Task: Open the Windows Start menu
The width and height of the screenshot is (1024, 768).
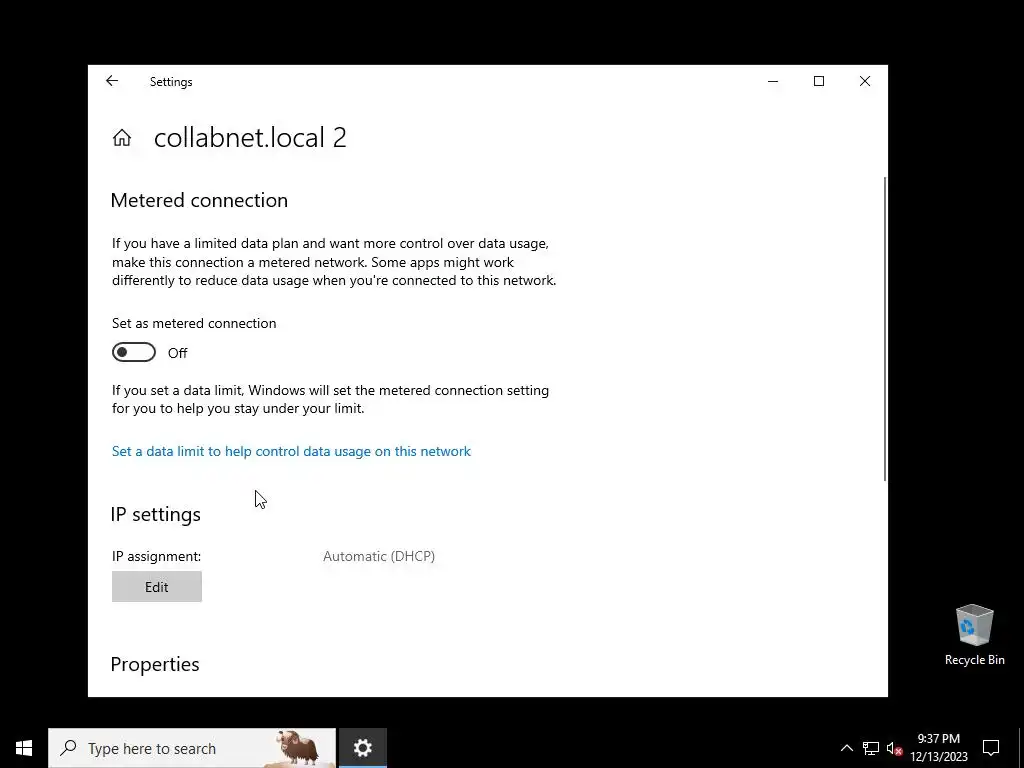Action: pyautogui.click(x=24, y=748)
